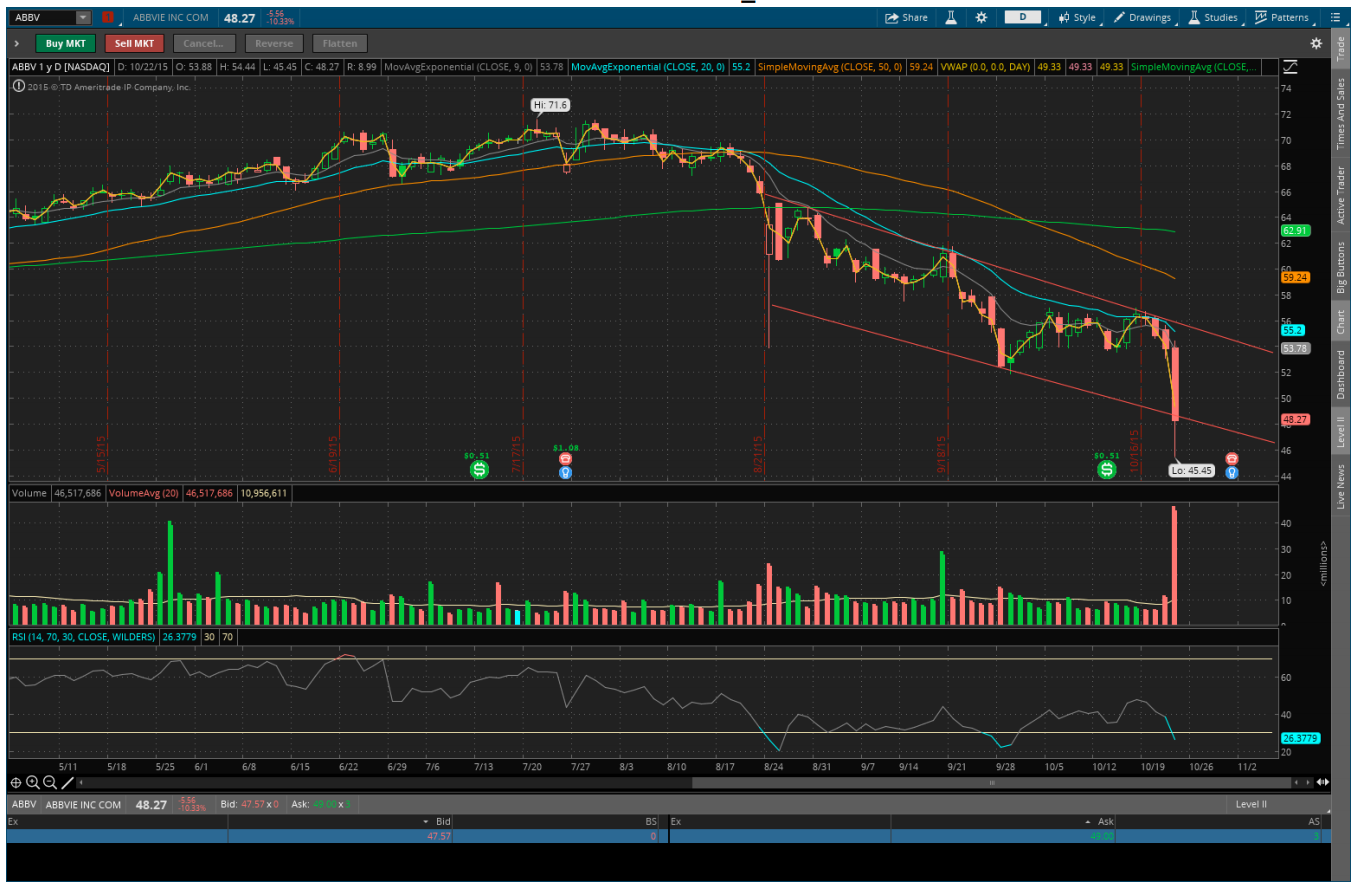
Task: Expand the symbol selector dropdown arrow
Action: [x=83, y=17]
